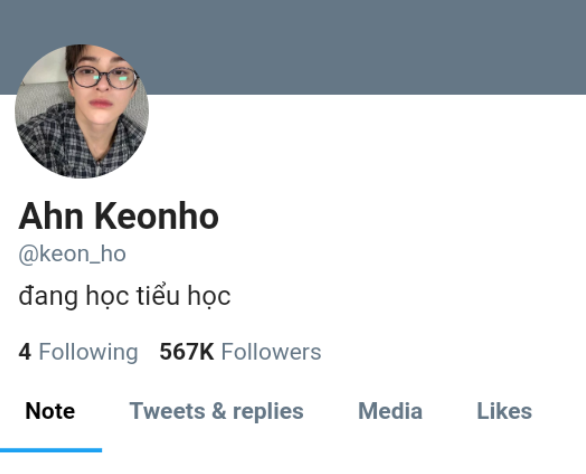
Task: Switch to the Tweets & replies tab
Action: coord(216,411)
